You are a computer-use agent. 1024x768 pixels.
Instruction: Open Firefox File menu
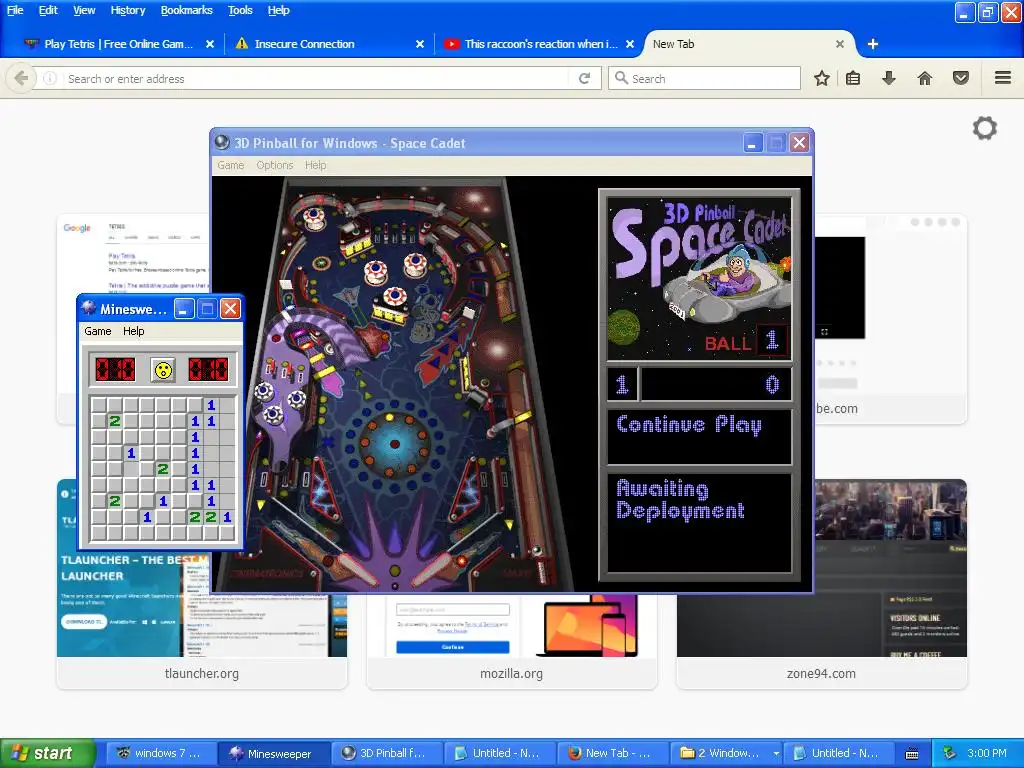click(14, 10)
